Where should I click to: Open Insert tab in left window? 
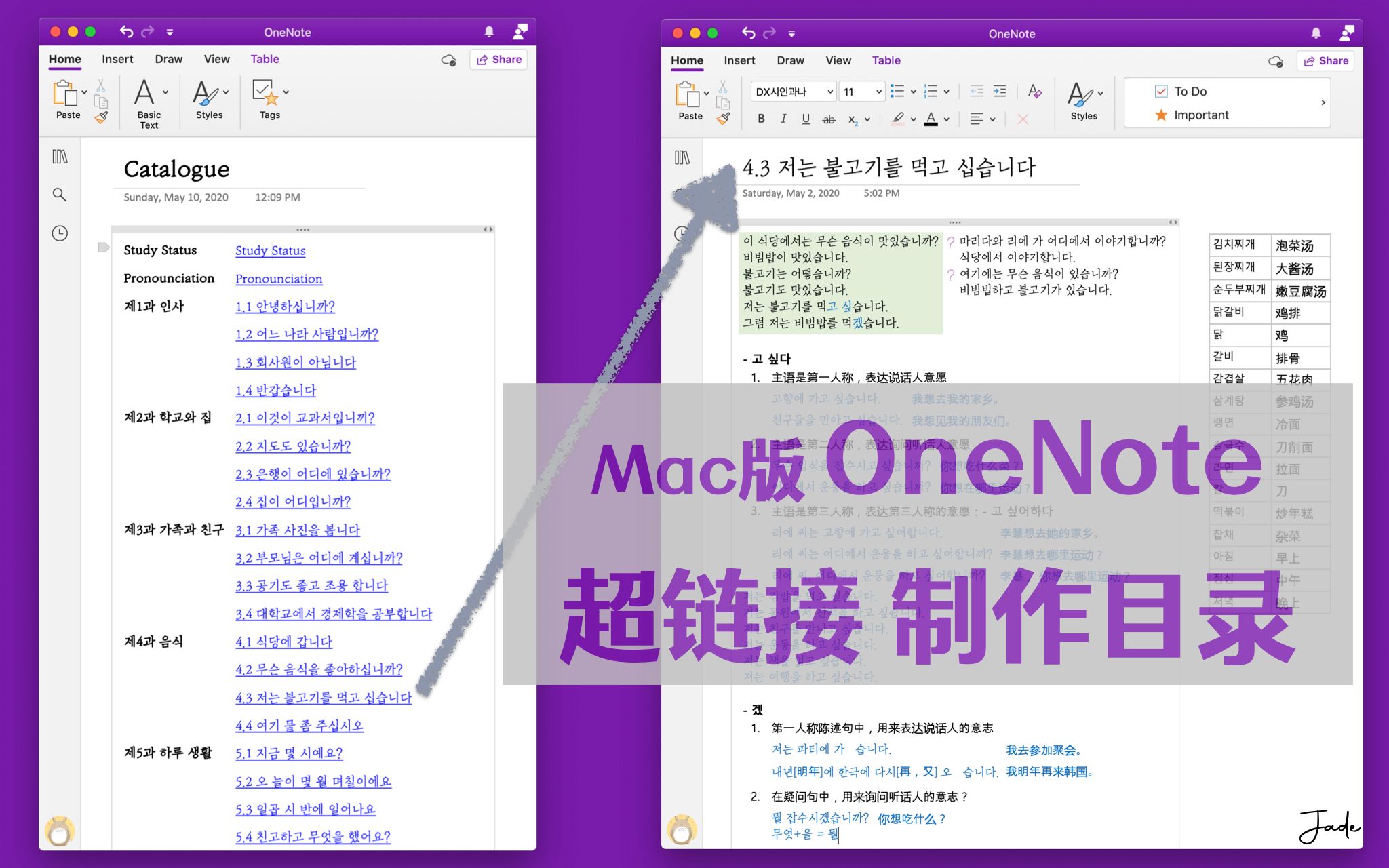pos(117,59)
